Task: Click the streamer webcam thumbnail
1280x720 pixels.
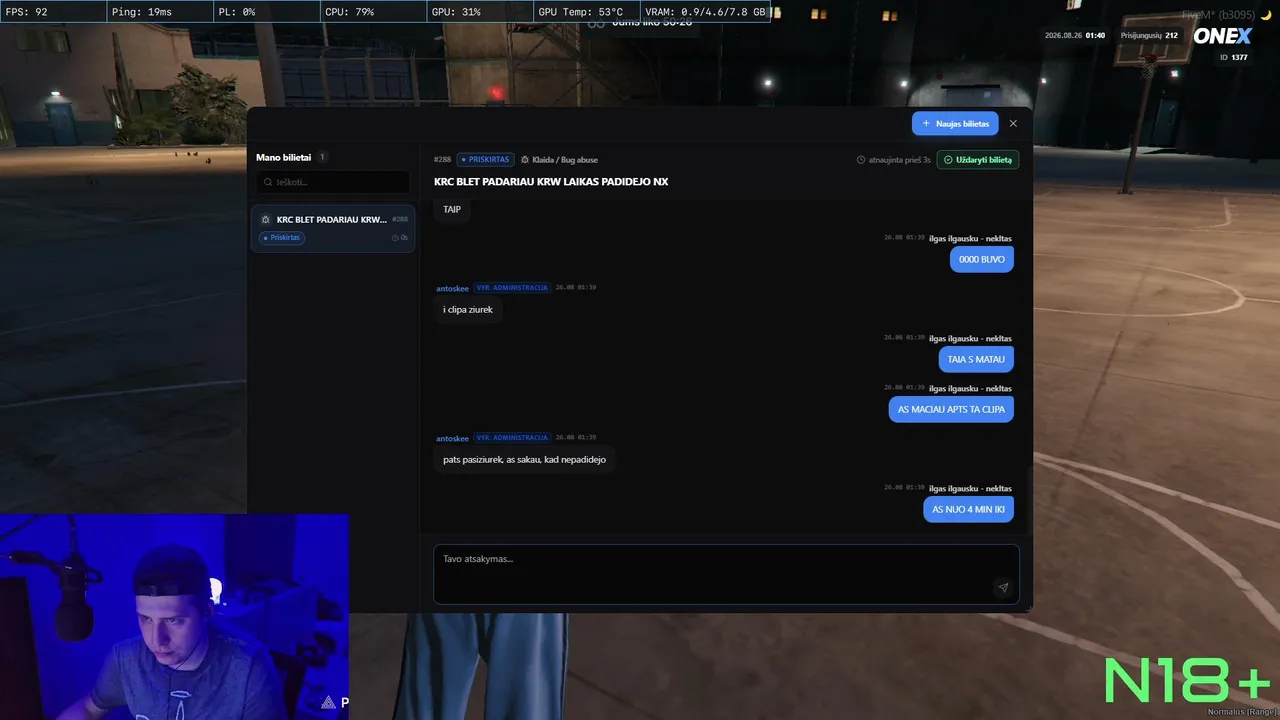Action: point(174,617)
